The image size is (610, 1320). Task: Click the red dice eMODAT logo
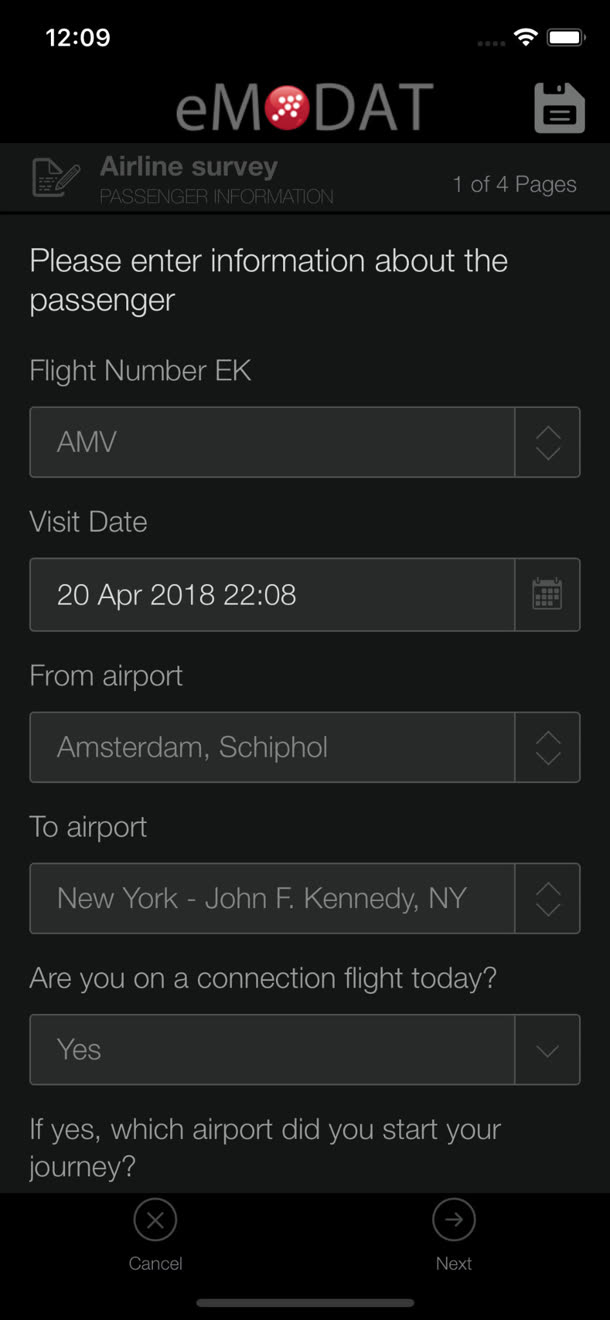(287, 107)
